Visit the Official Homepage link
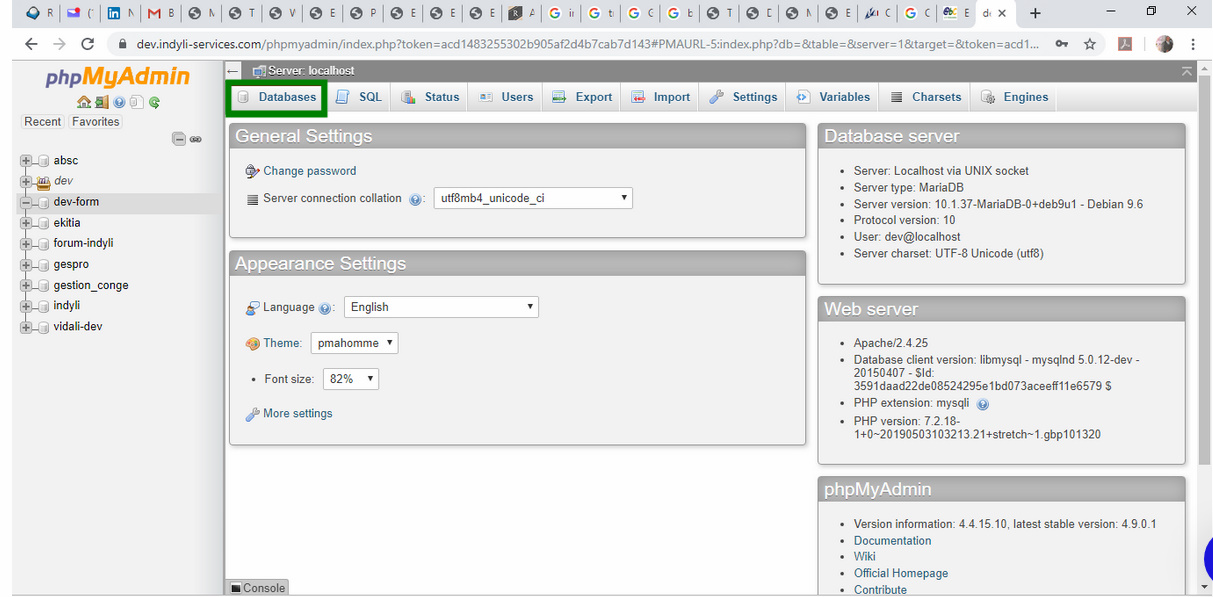Viewport: 1213px width, 597px height. coord(901,574)
